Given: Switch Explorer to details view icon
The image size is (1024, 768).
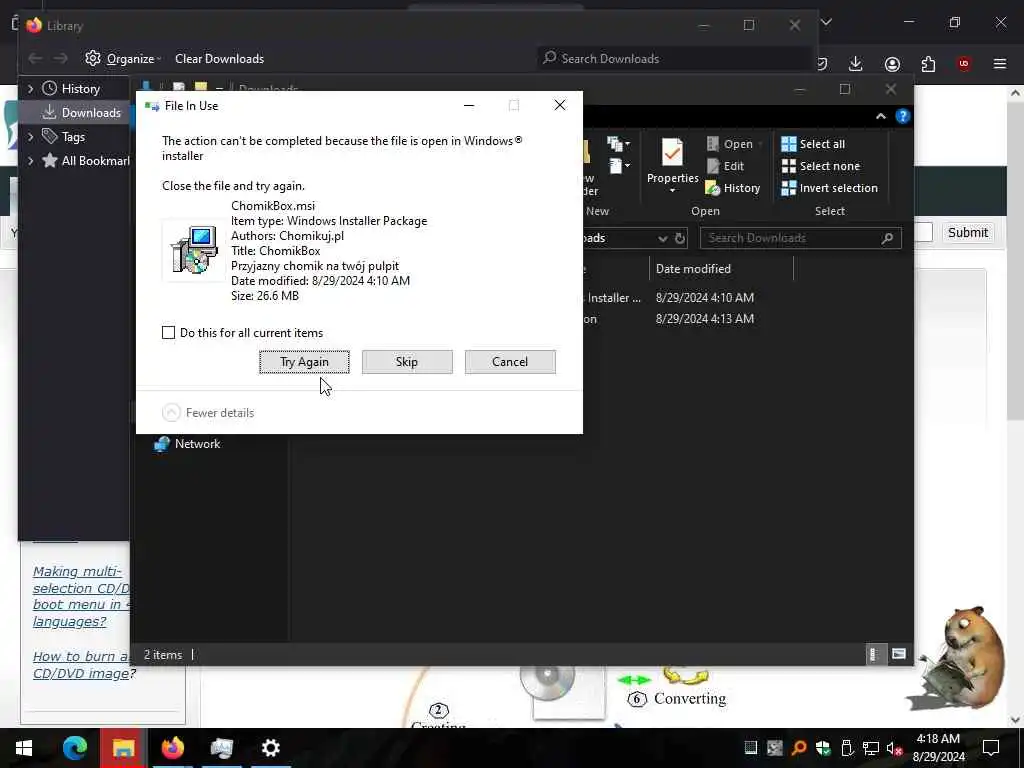Looking at the screenshot, I should [x=874, y=654].
